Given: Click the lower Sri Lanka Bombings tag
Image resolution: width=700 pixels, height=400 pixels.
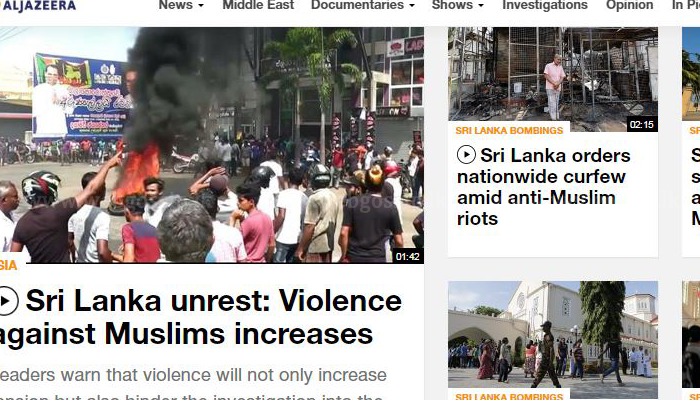Looking at the screenshot, I should coord(509,396).
